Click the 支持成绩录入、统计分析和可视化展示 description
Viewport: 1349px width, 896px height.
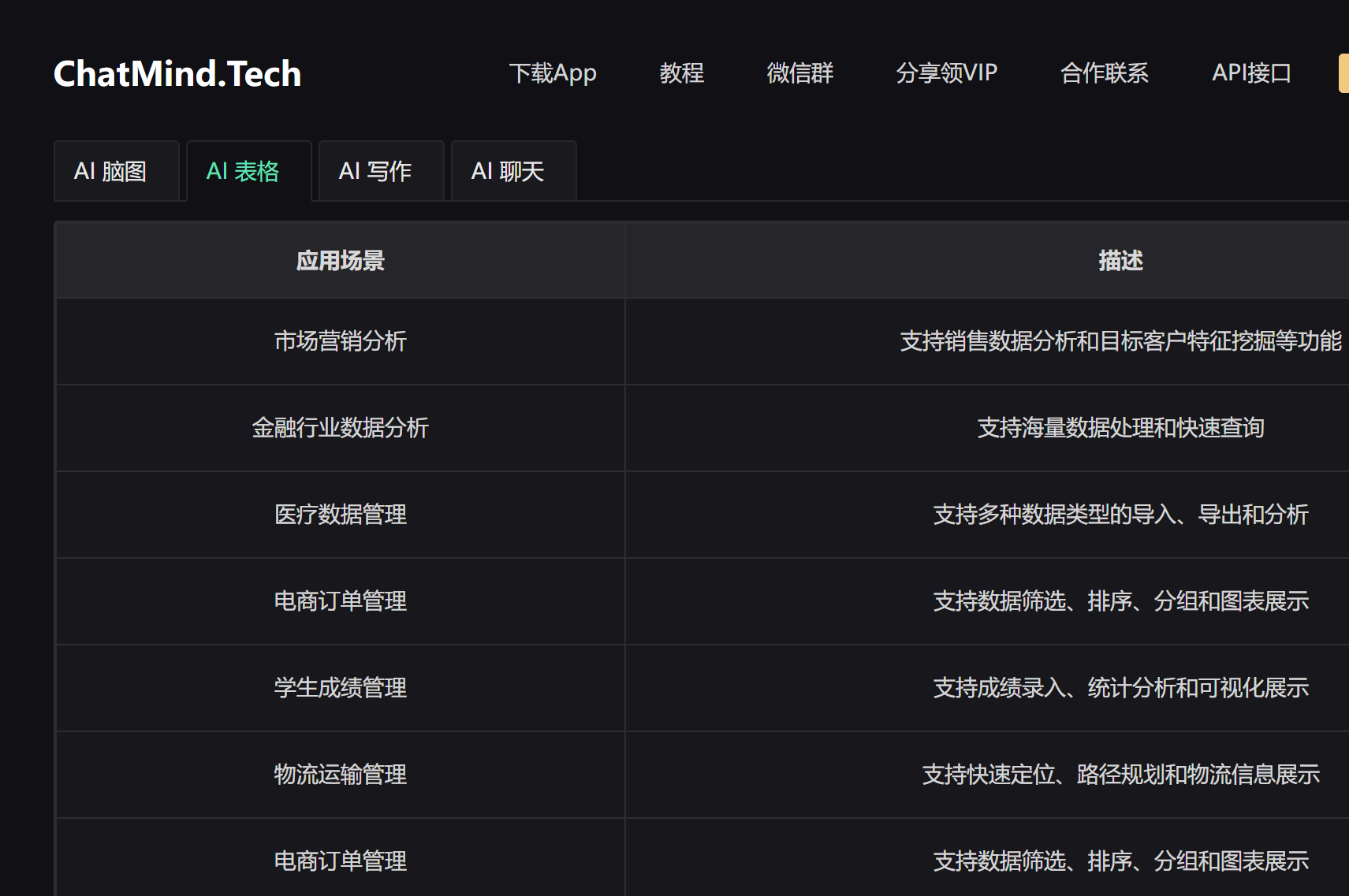(x=1120, y=688)
